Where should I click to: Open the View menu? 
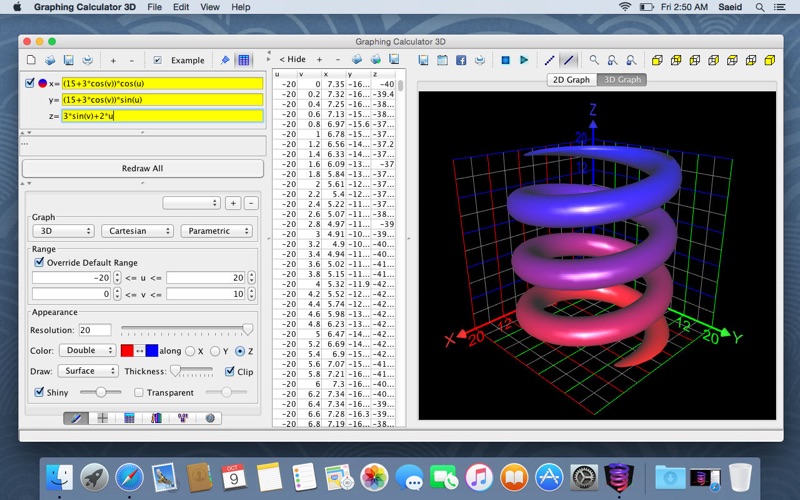210,7
